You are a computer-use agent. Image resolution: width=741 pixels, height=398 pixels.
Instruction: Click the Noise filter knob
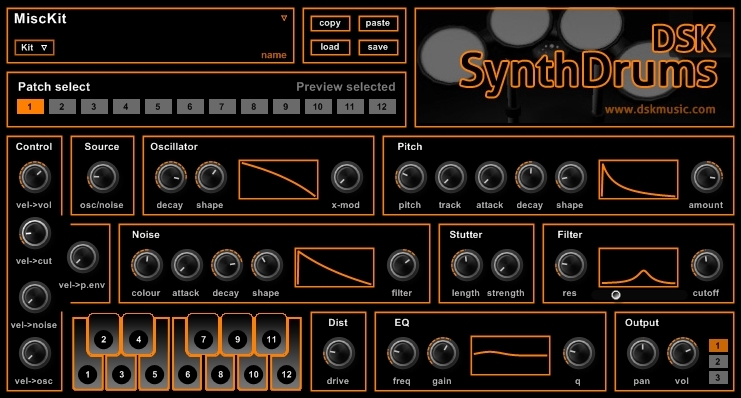click(402, 265)
